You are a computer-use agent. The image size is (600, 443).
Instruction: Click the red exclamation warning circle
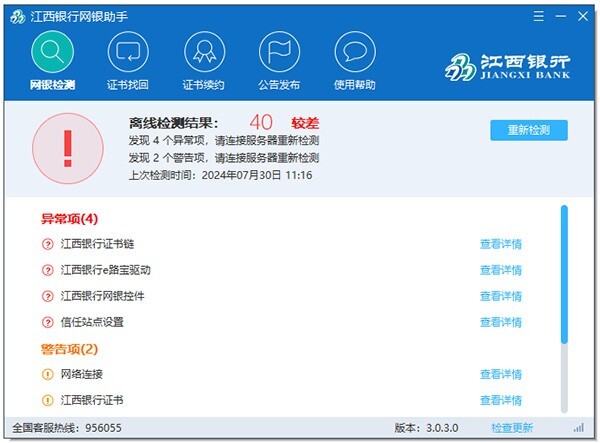coord(68,148)
